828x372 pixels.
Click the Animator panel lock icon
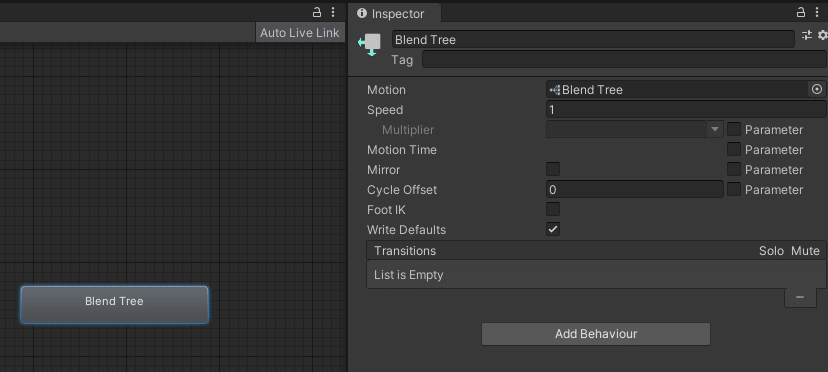point(317,12)
